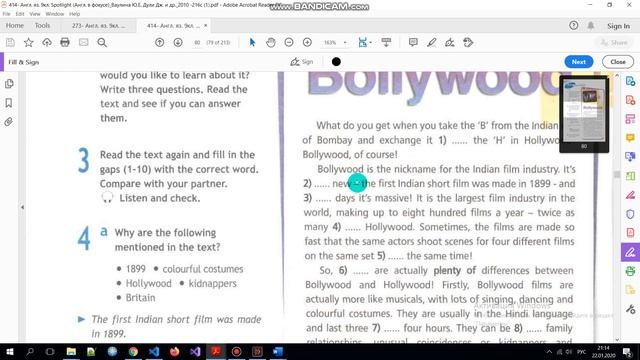Open the View menu
Image resolution: width=640 pixels, height=360 pixels.
[x=35, y=14]
